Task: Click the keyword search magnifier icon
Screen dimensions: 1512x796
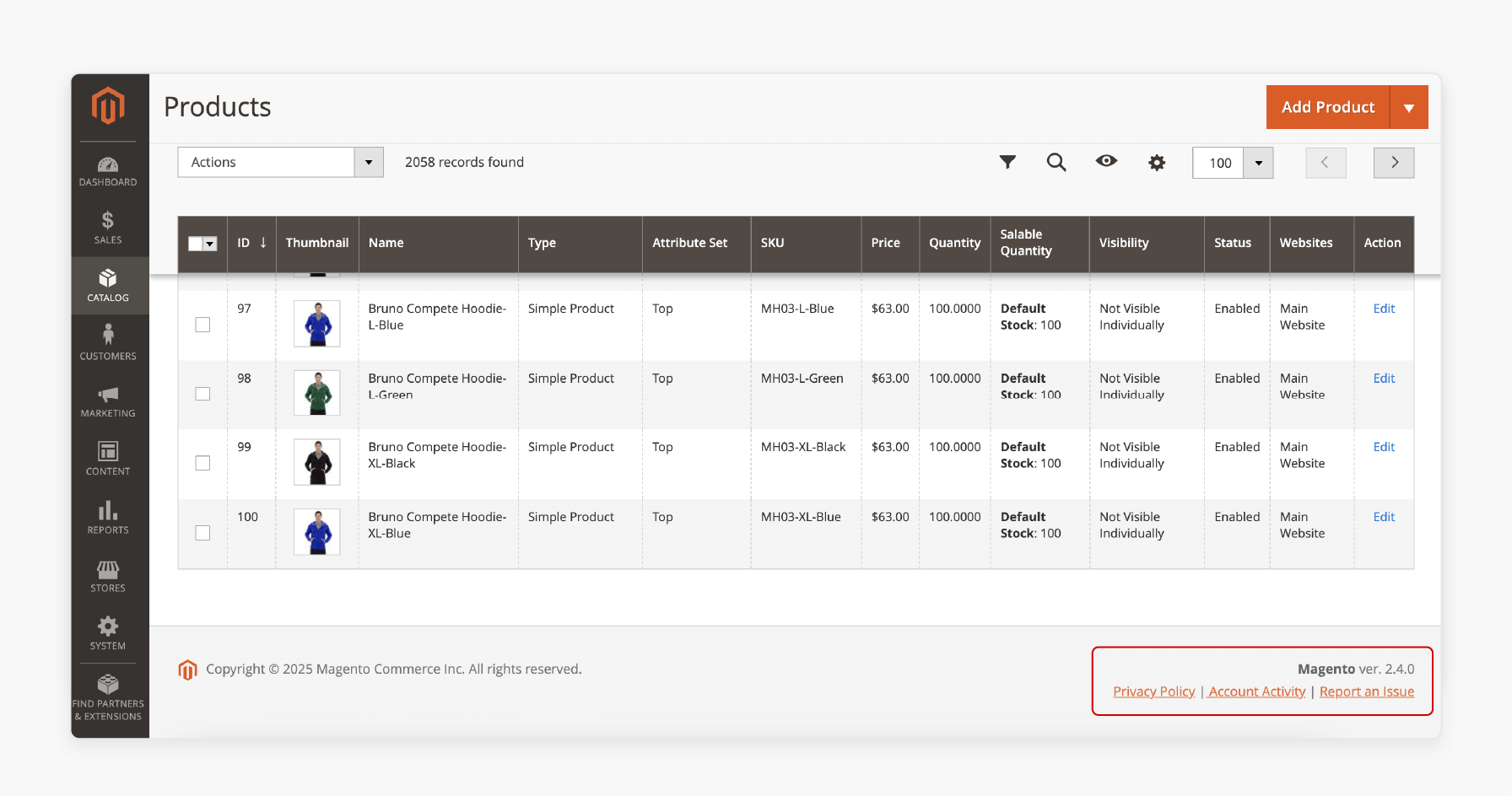Action: [1056, 162]
